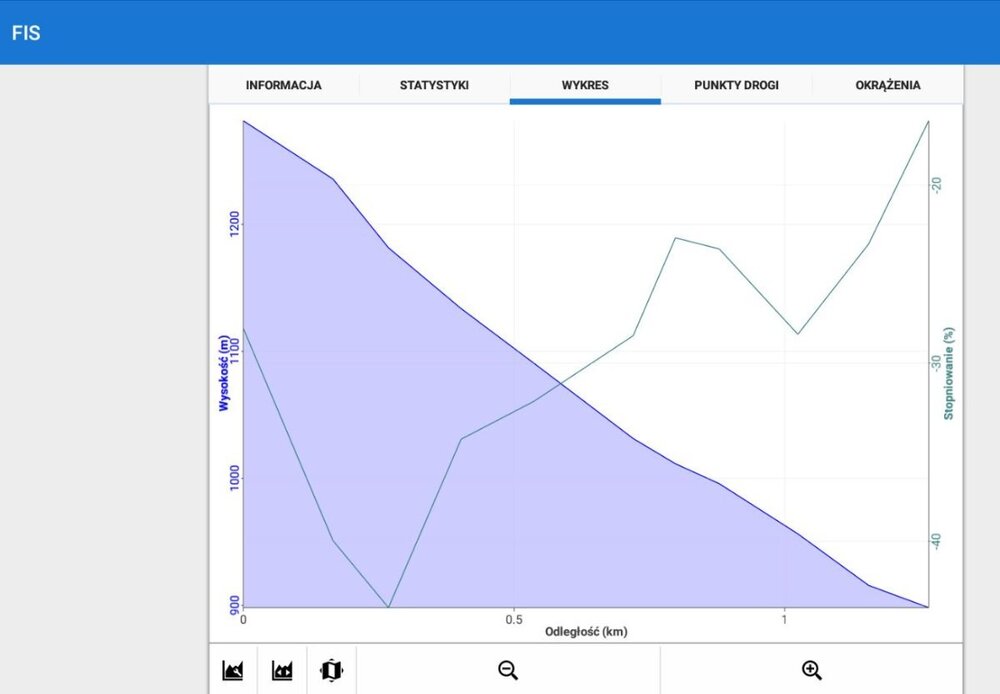The image size is (1000, 694).
Task: Click the lowest point of the gradient line
Action: coord(388,606)
